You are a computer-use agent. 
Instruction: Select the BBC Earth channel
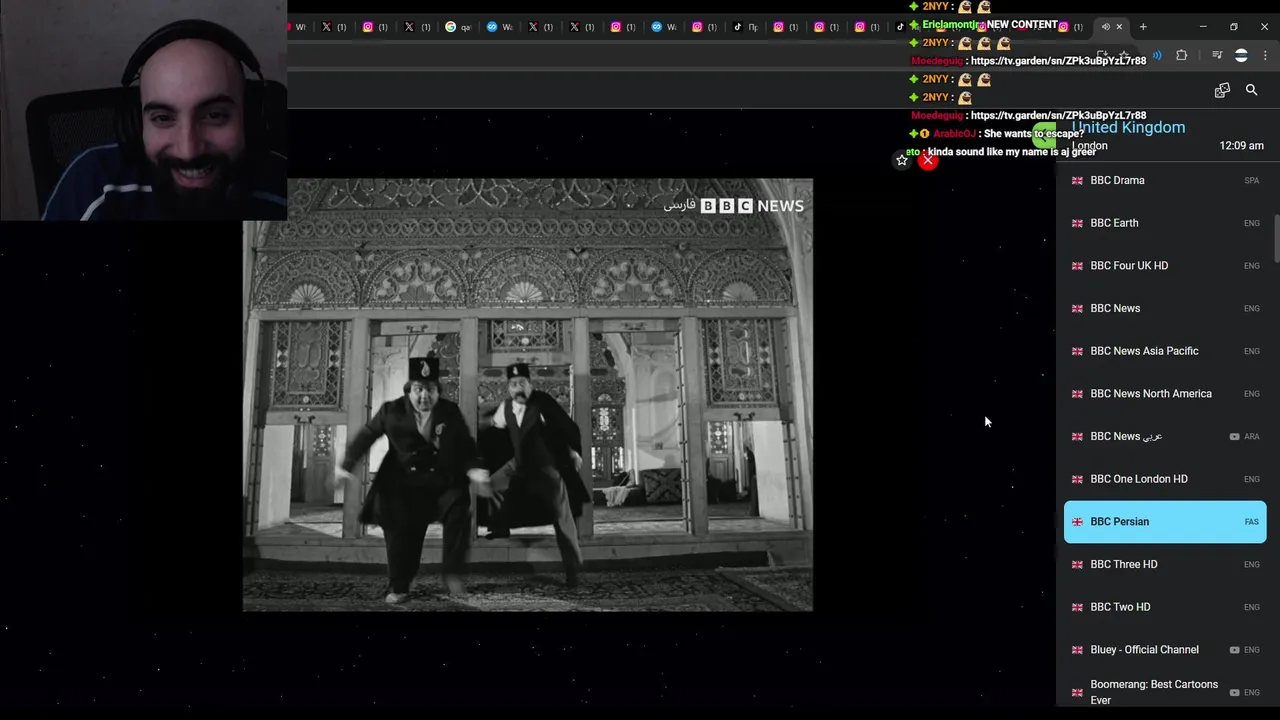pos(1165,223)
